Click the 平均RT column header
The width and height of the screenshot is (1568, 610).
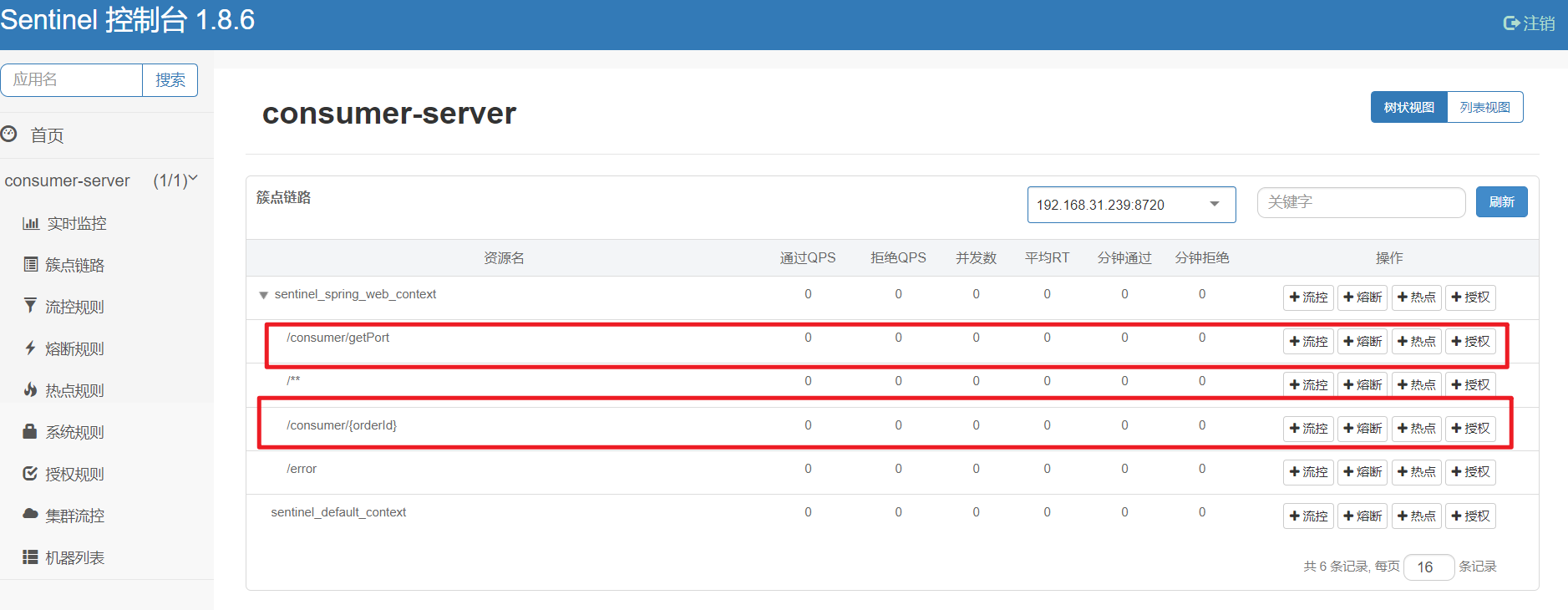[x=1047, y=258]
